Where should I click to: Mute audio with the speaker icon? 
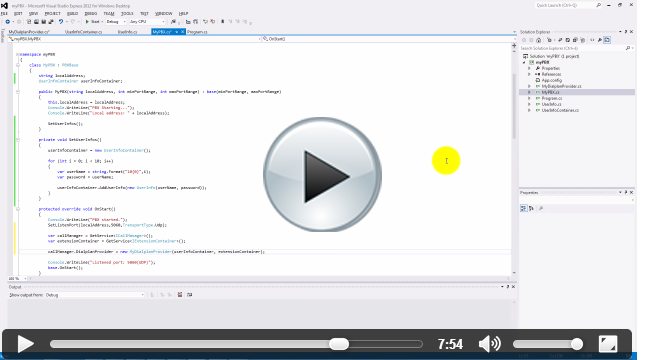(490, 344)
